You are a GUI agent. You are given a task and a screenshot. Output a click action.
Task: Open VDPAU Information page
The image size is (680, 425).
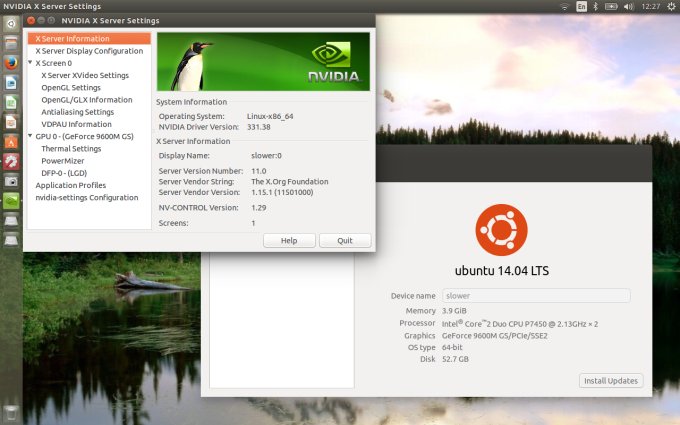(76, 124)
